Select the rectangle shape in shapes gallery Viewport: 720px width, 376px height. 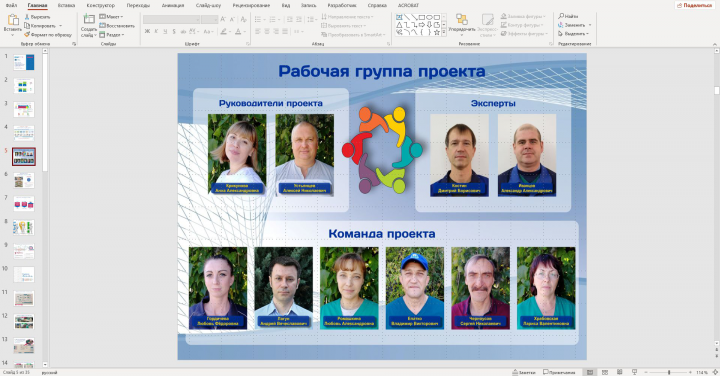(x=422, y=17)
